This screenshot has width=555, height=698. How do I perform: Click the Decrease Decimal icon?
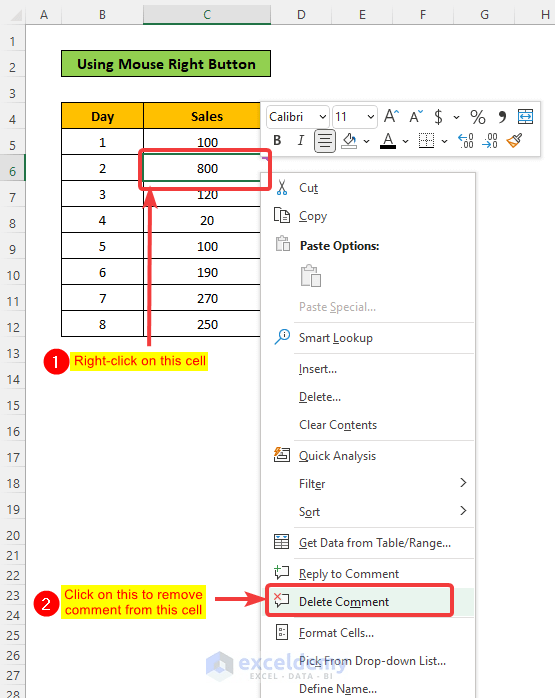pos(490,141)
